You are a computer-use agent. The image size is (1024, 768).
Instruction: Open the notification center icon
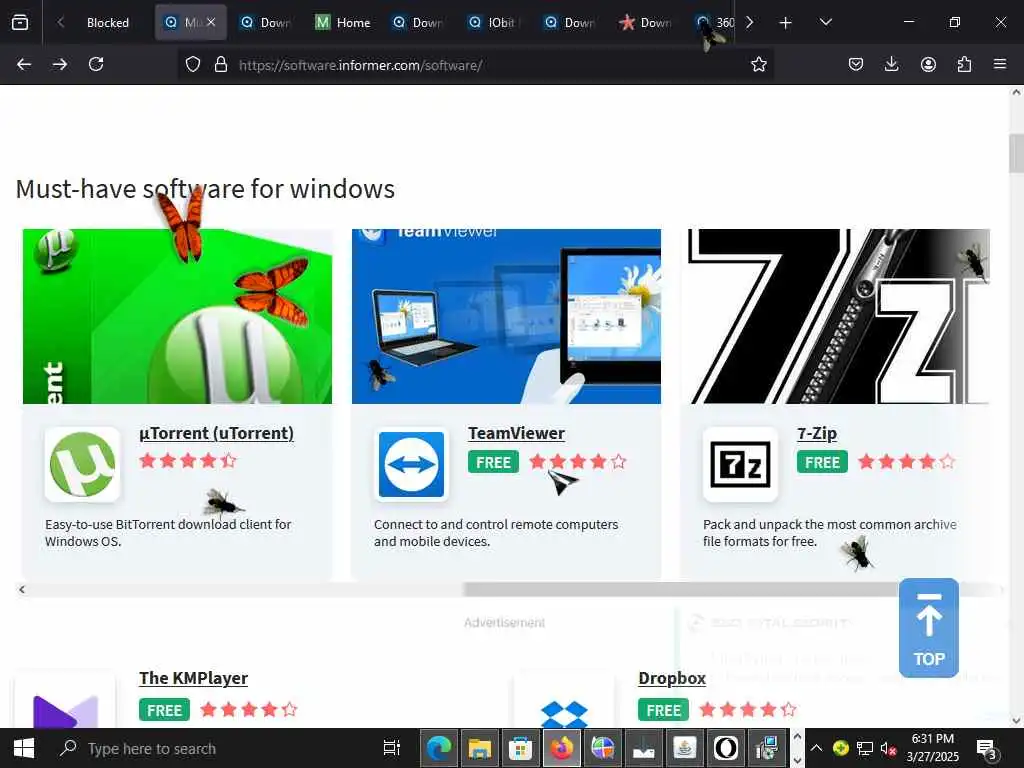tap(986, 748)
